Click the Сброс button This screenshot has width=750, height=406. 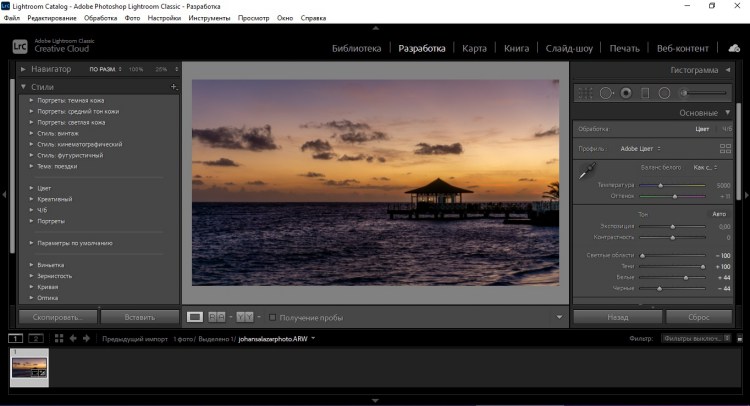(699, 317)
